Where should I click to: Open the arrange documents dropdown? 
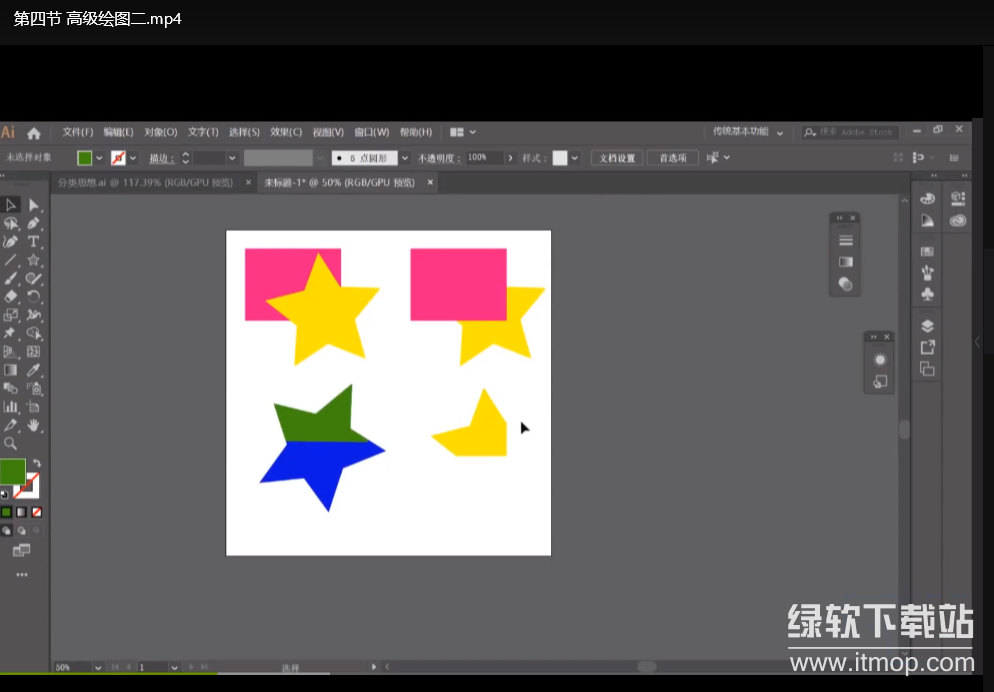pyautogui.click(x=463, y=132)
